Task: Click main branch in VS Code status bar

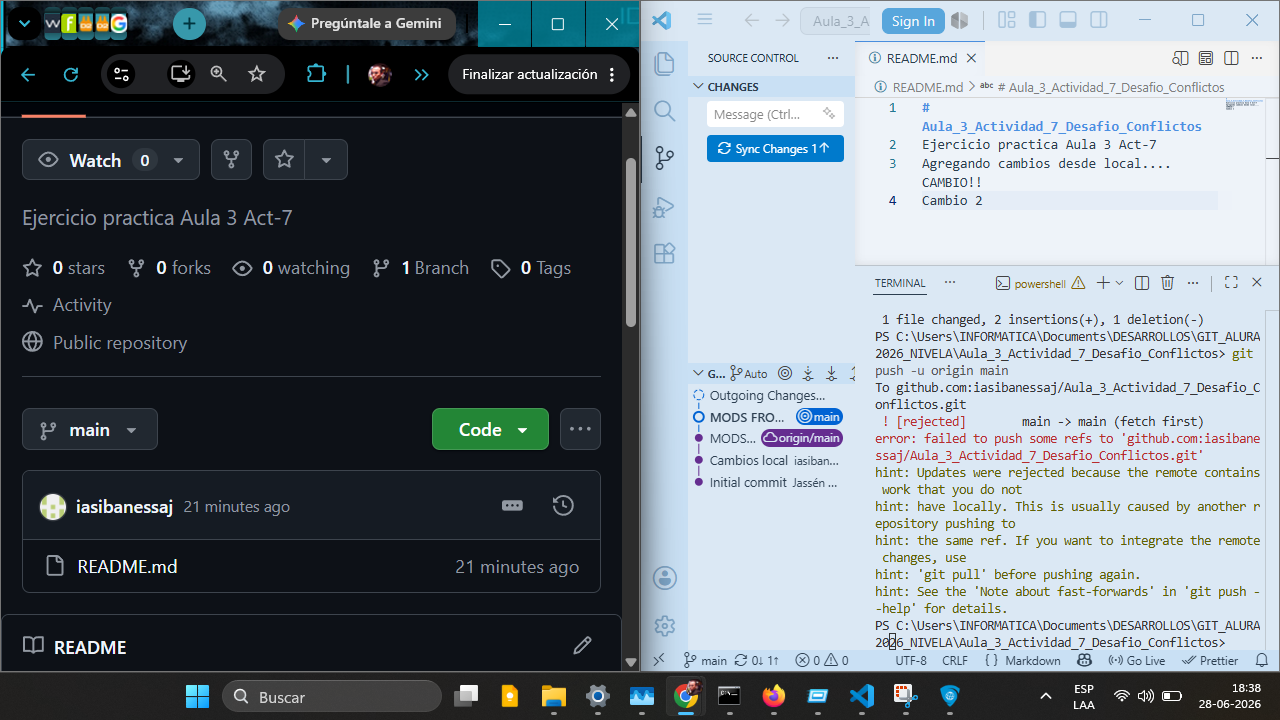Action: (705, 661)
